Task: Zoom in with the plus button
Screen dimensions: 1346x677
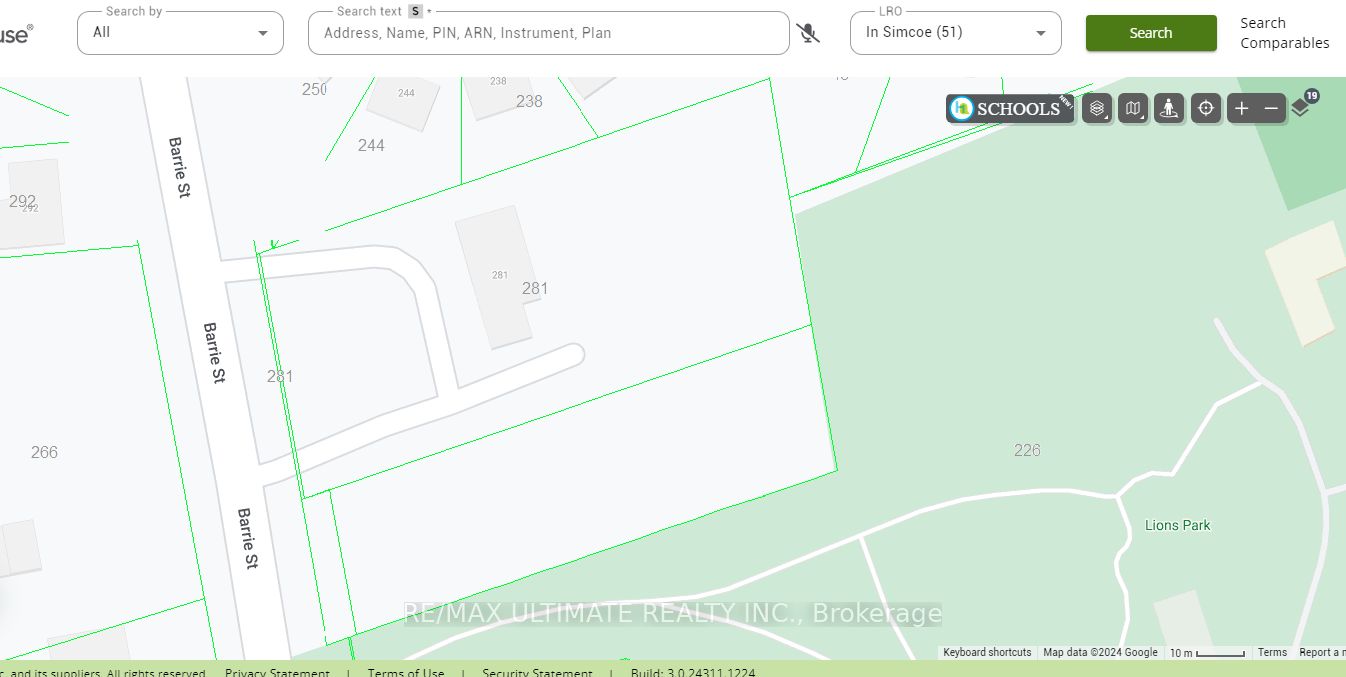Action: (1241, 108)
